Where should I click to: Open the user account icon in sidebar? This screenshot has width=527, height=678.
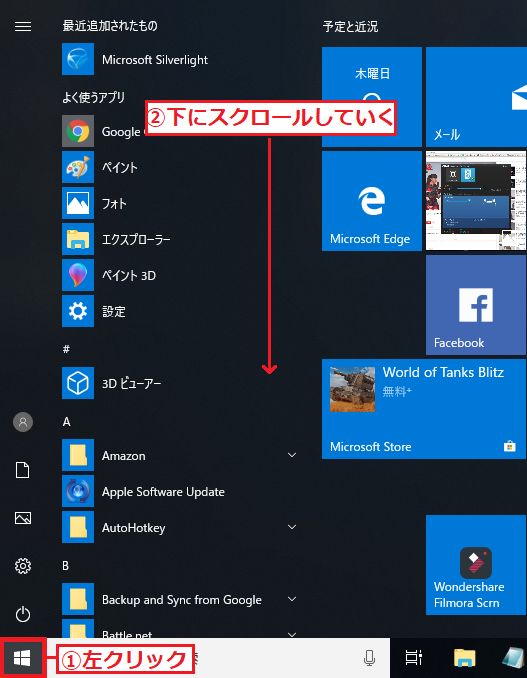(23, 422)
